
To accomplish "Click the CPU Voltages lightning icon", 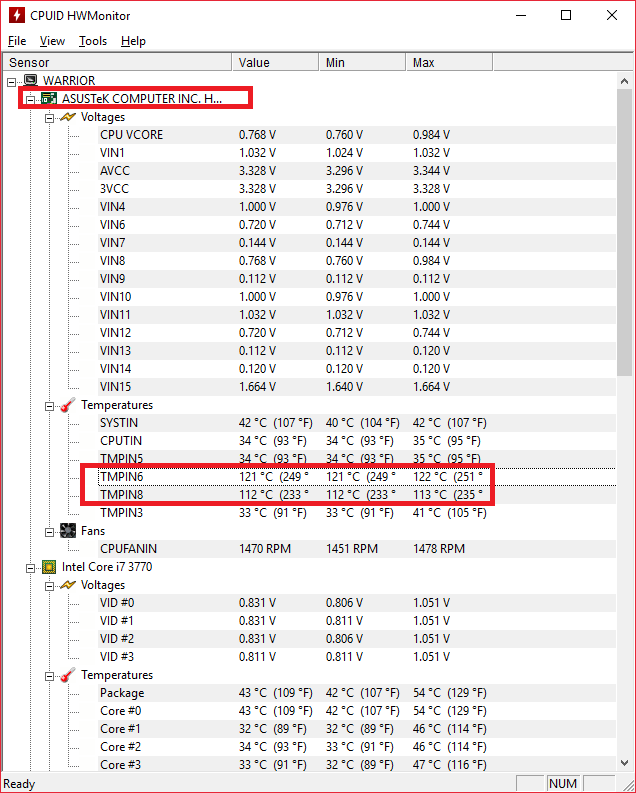I will (x=68, y=585).
